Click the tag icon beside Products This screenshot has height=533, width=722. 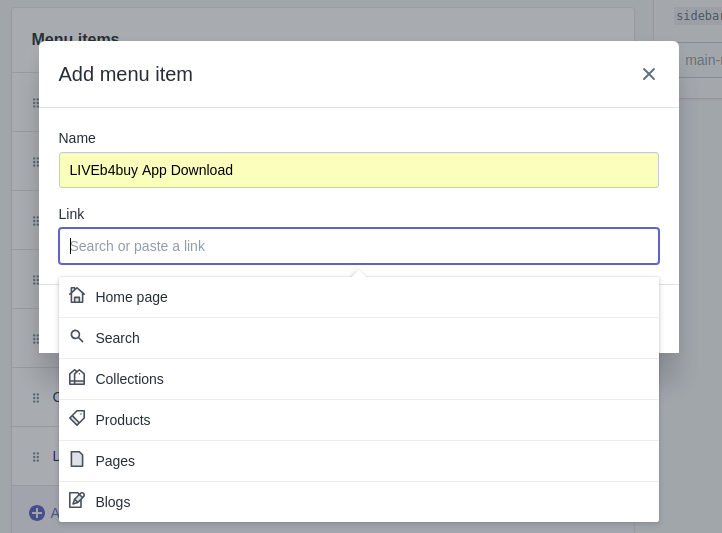coord(77,418)
